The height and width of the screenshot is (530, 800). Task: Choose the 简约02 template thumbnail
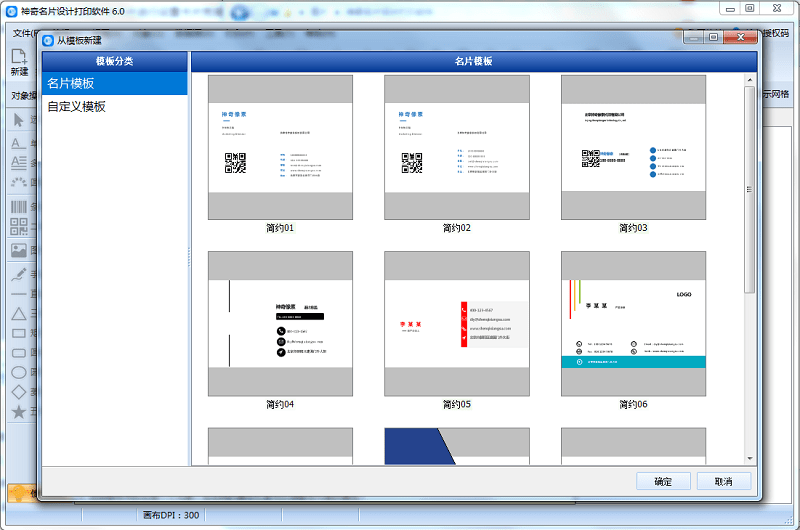[457, 147]
